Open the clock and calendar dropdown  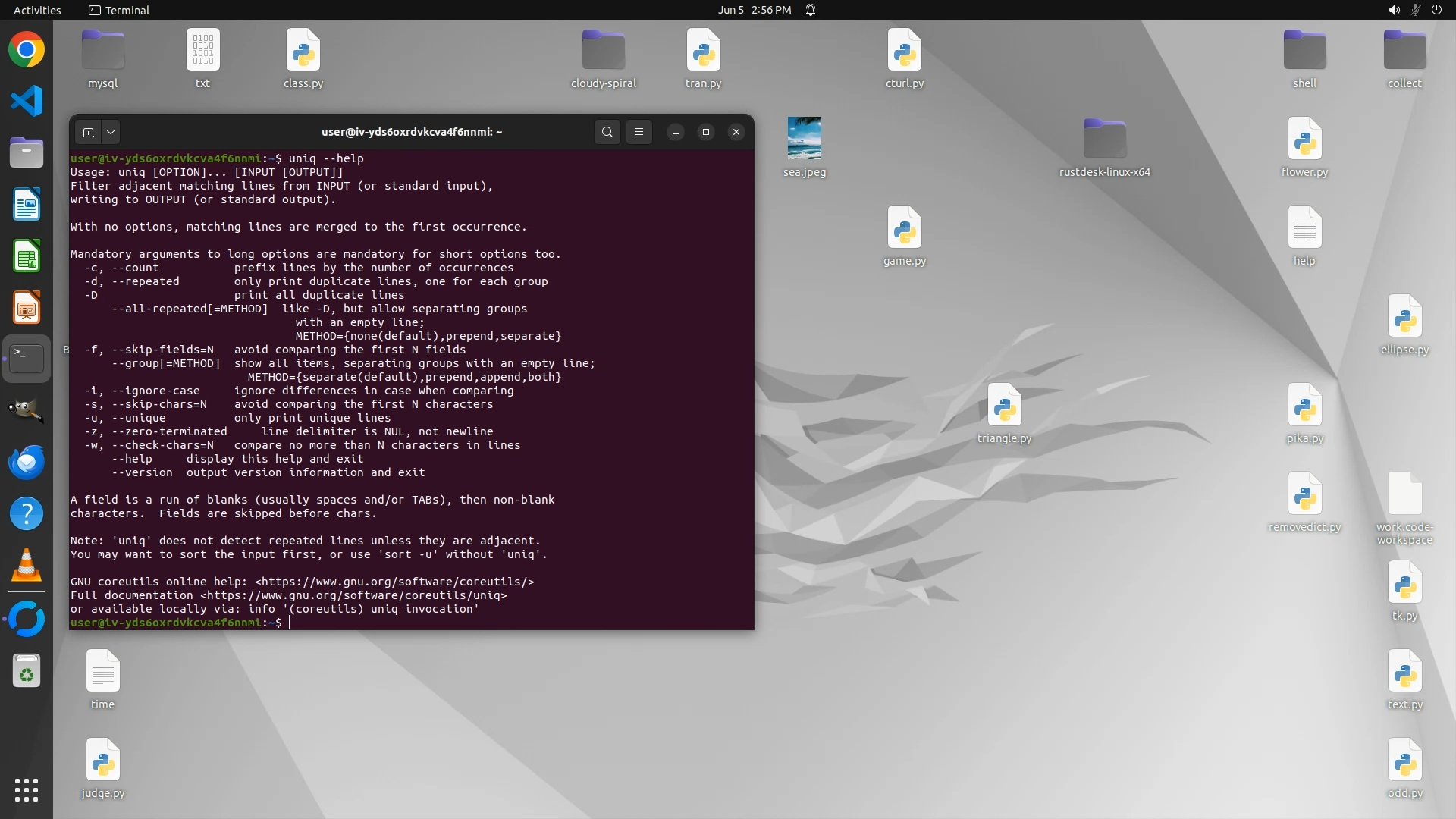[x=754, y=10]
